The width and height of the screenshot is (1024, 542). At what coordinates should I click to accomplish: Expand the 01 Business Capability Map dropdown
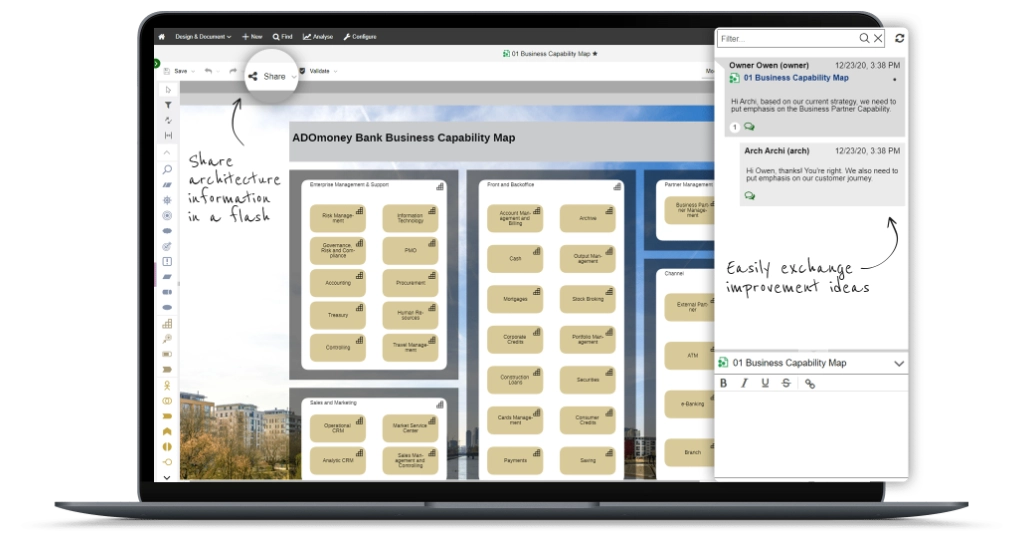898,363
